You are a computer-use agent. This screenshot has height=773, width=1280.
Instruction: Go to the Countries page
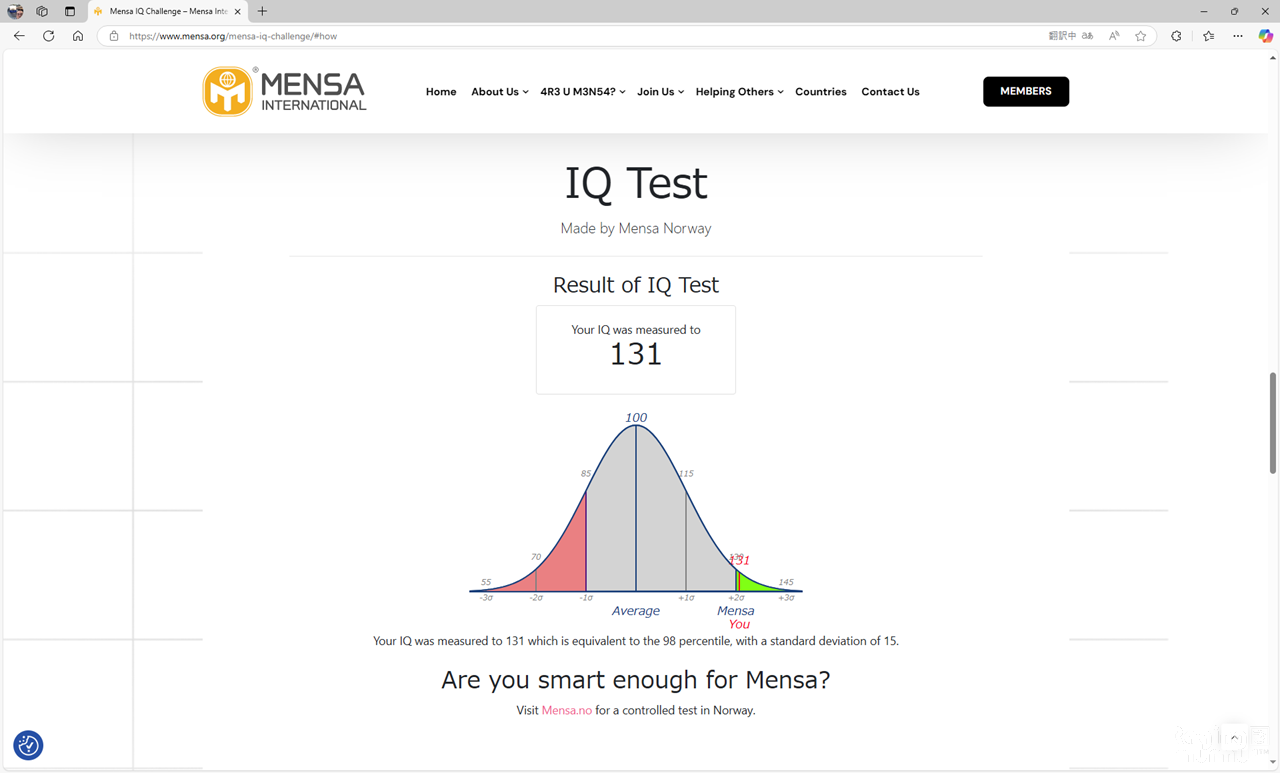tap(821, 92)
